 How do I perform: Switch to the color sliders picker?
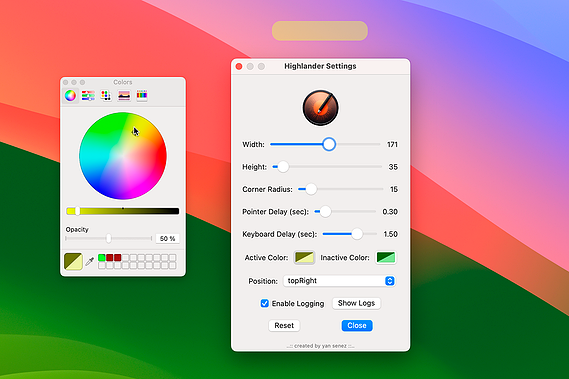pyautogui.click(x=88, y=95)
